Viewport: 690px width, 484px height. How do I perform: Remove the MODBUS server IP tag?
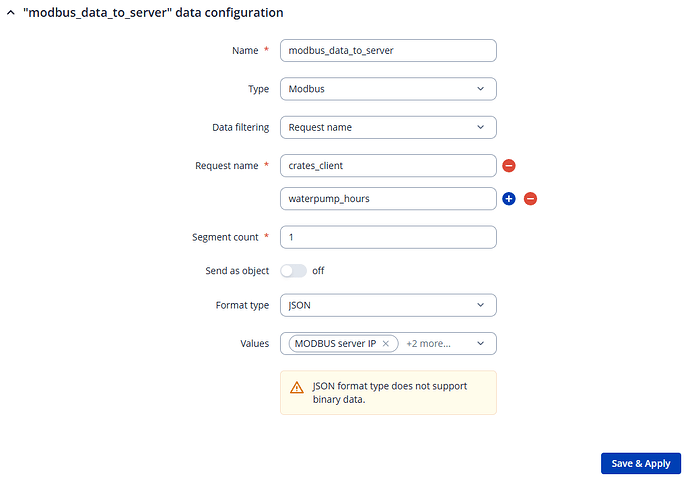tap(386, 343)
